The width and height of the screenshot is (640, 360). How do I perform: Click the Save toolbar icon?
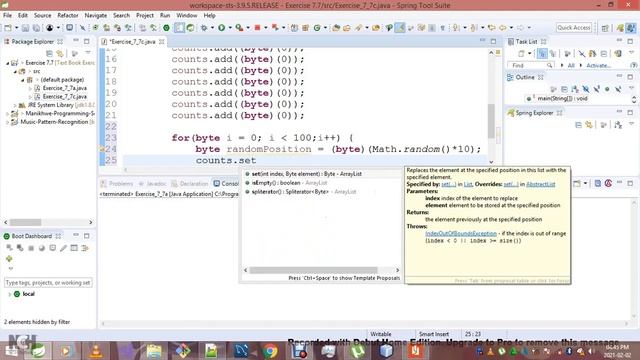click(x=25, y=28)
